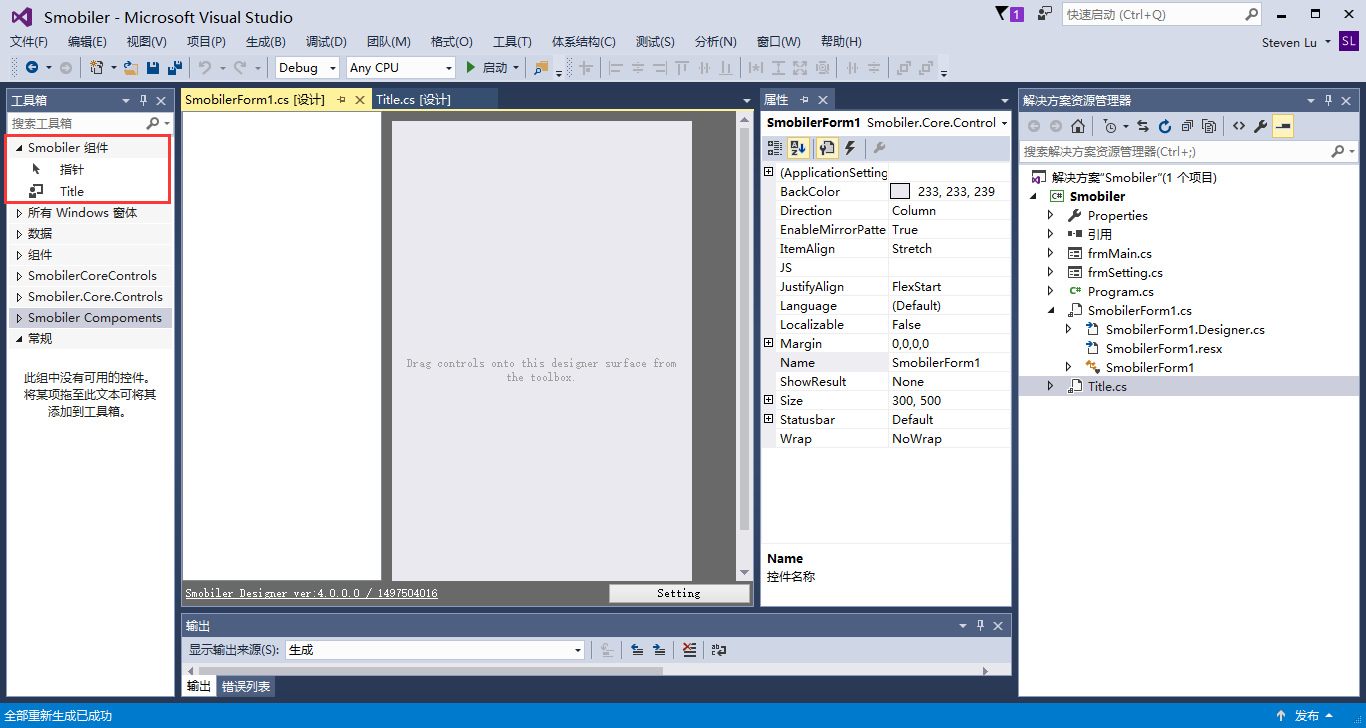Close the SmobilerForm1.cs design tab
The width and height of the screenshot is (1366, 728).
coord(360,100)
